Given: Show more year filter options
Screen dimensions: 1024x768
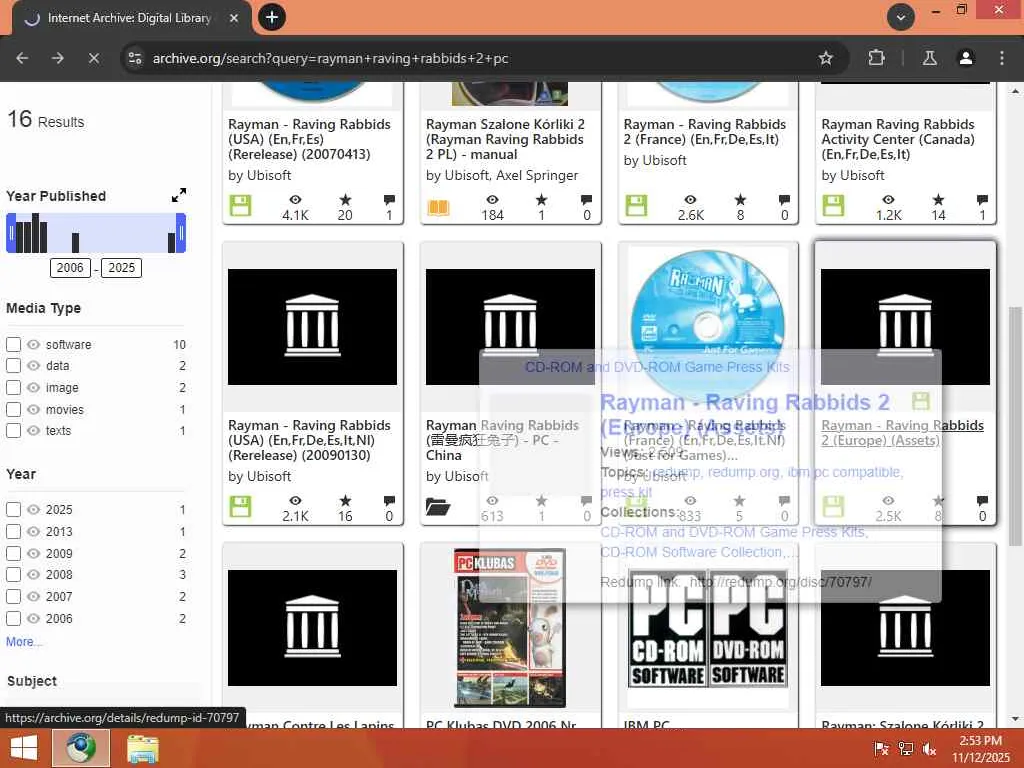Looking at the screenshot, I should coord(24,641).
